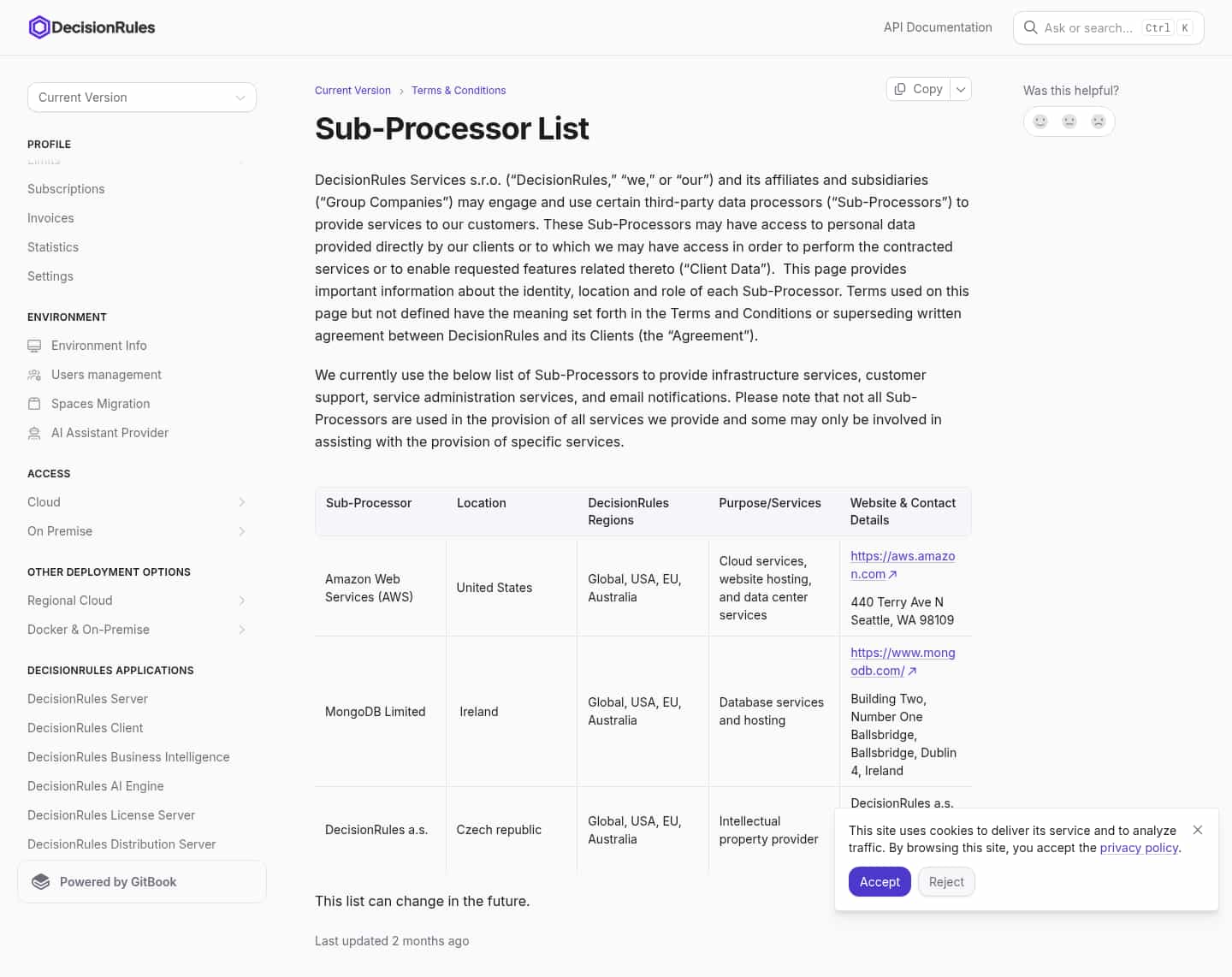This screenshot has height=977, width=1232.
Task: Go to Statistics page
Action: 53,247
